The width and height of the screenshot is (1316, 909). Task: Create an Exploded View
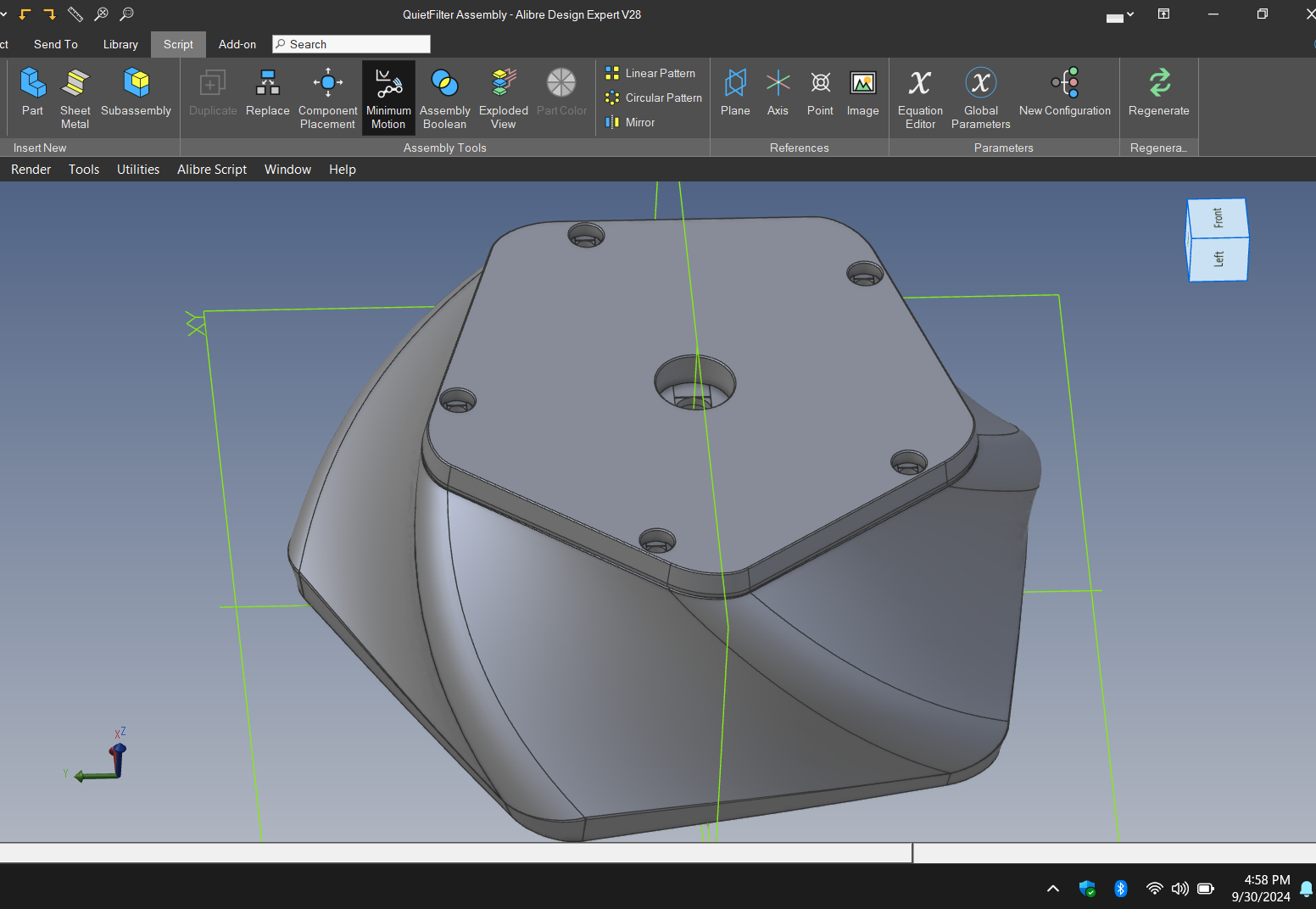pos(503,98)
